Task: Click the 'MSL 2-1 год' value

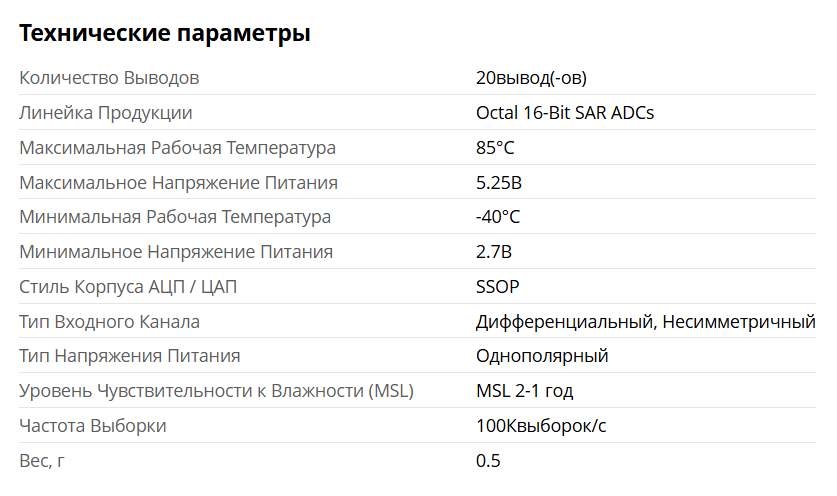Action: tap(524, 391)
